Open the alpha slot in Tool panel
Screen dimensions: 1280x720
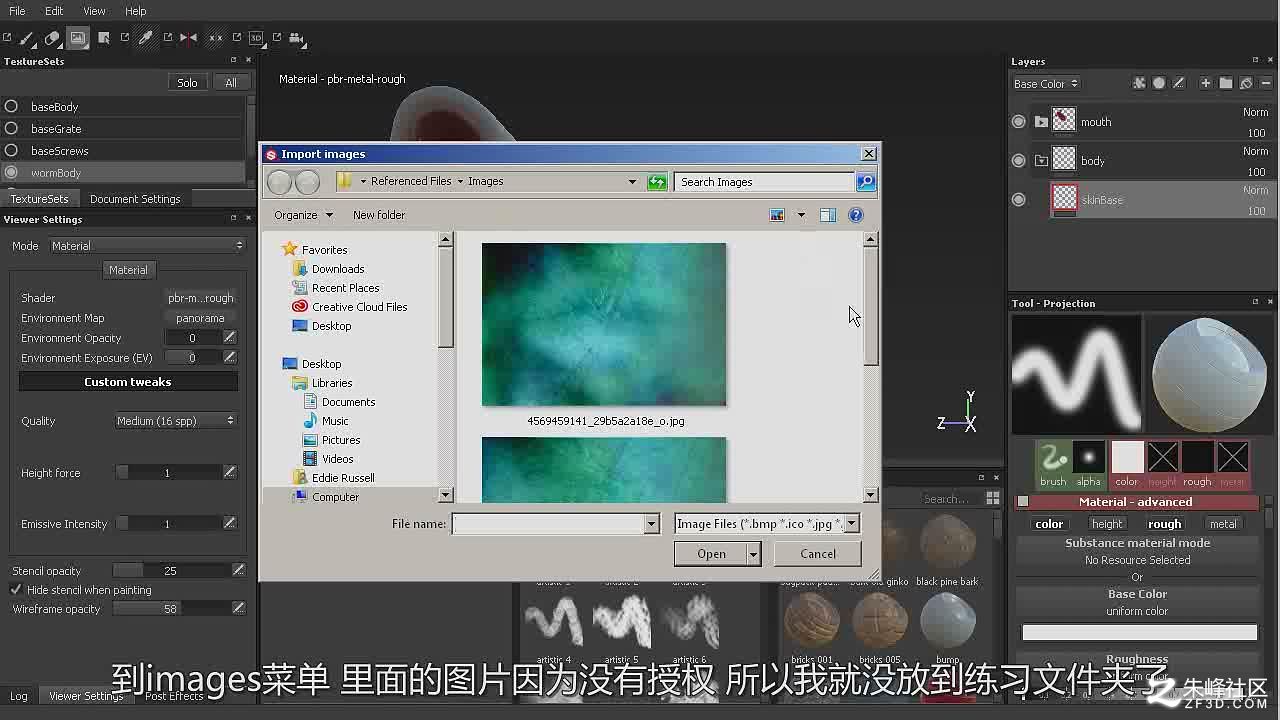click(1089, 463)
